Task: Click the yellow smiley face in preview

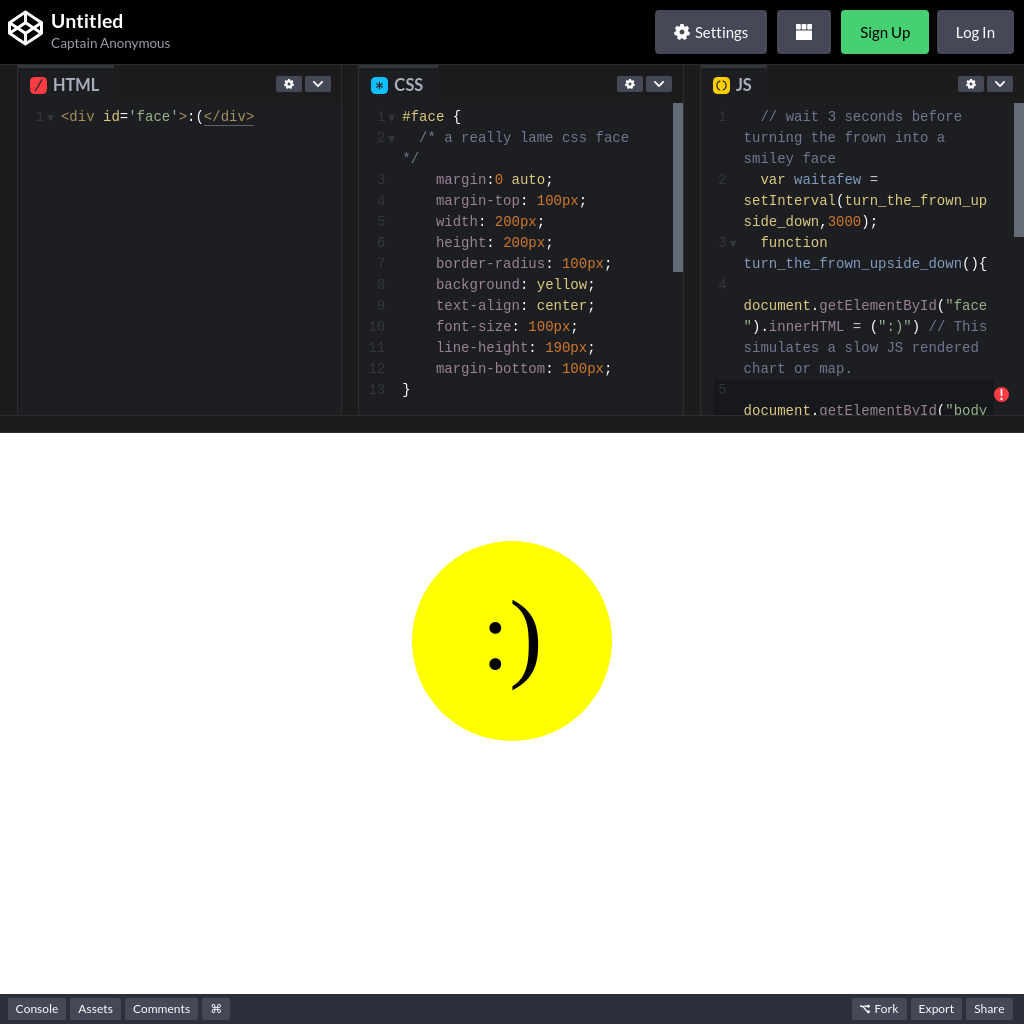Action: tap(512, 641)
